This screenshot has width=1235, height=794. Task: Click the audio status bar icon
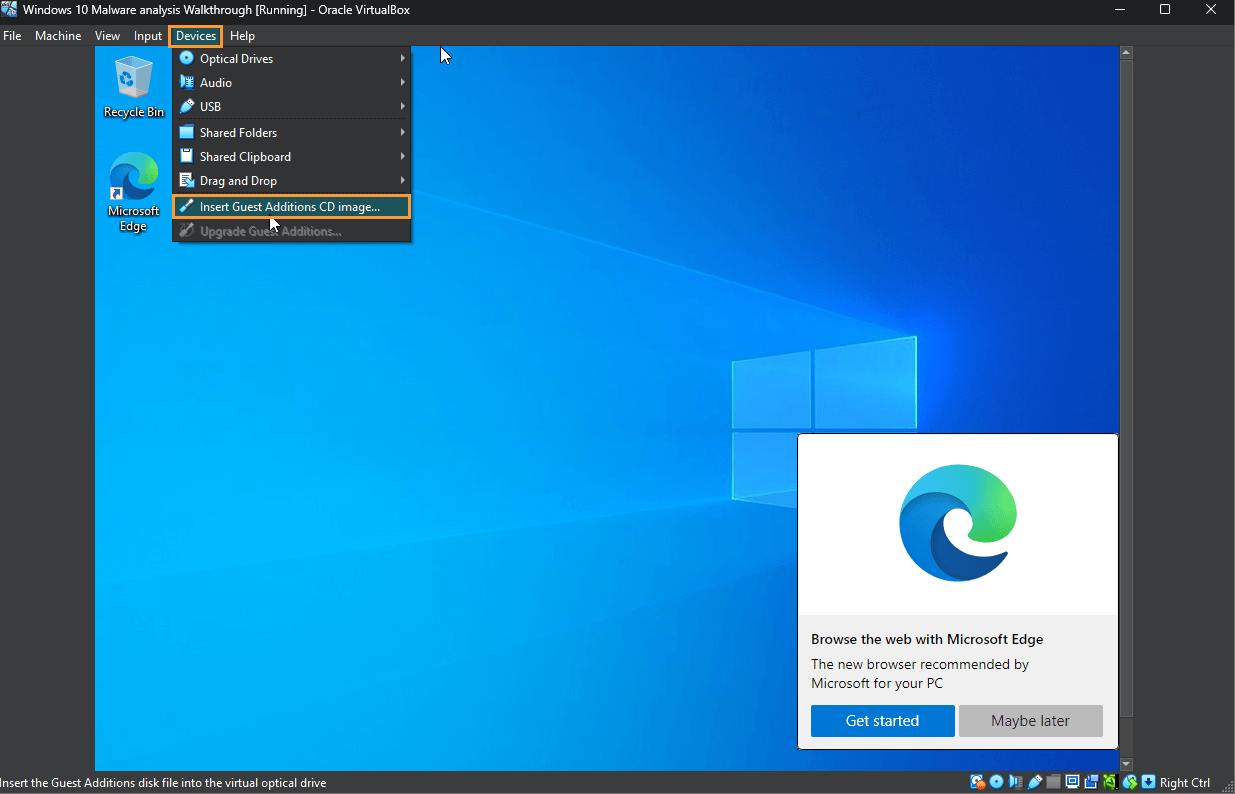(1015, 782)
